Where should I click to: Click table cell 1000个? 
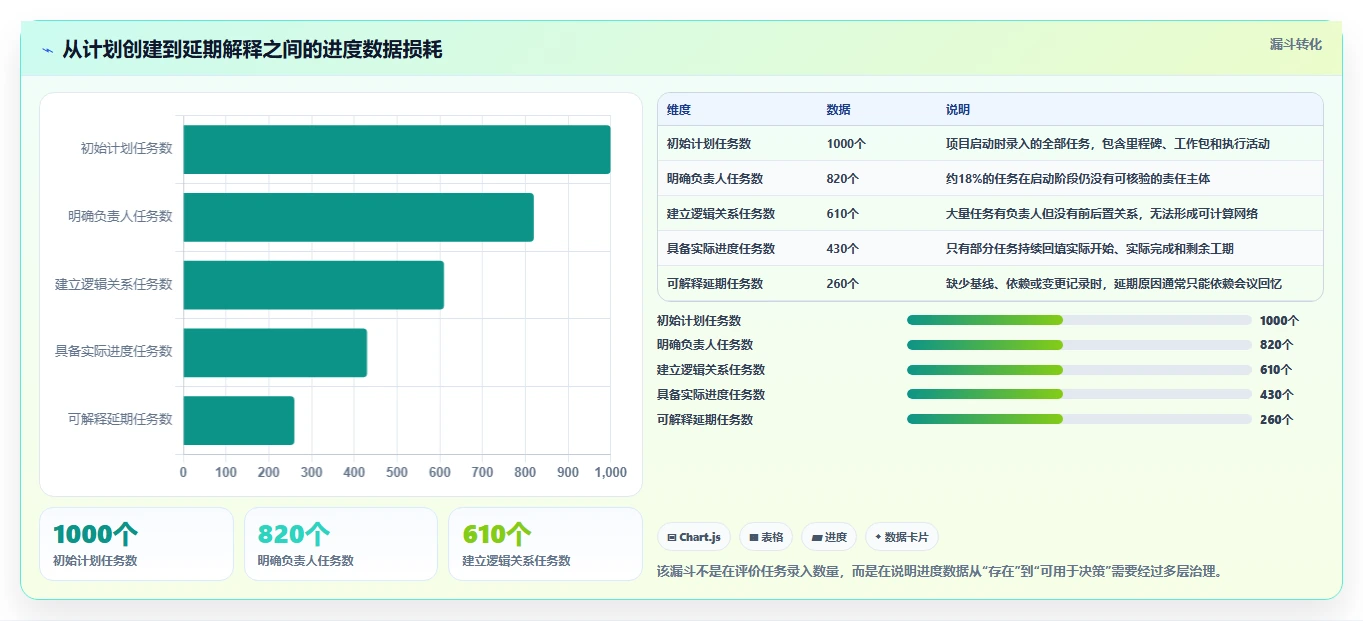point(846,144)
